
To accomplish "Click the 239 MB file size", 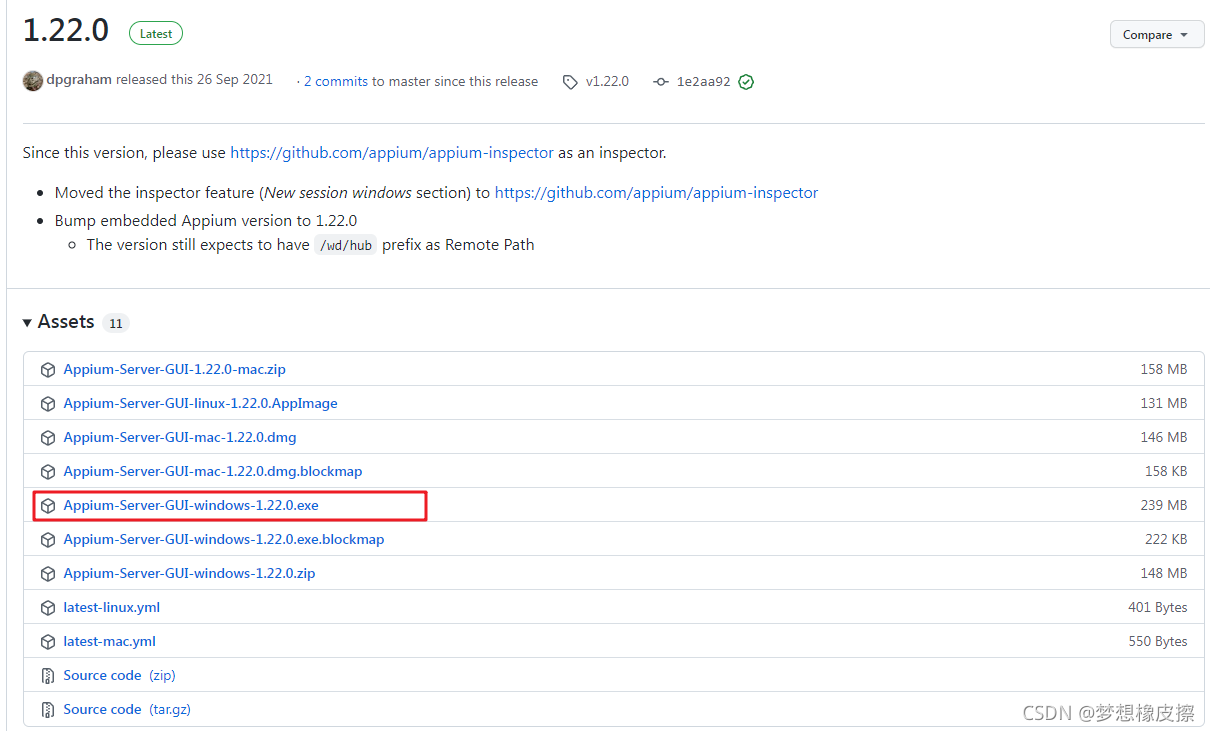I will point(1164,505).
